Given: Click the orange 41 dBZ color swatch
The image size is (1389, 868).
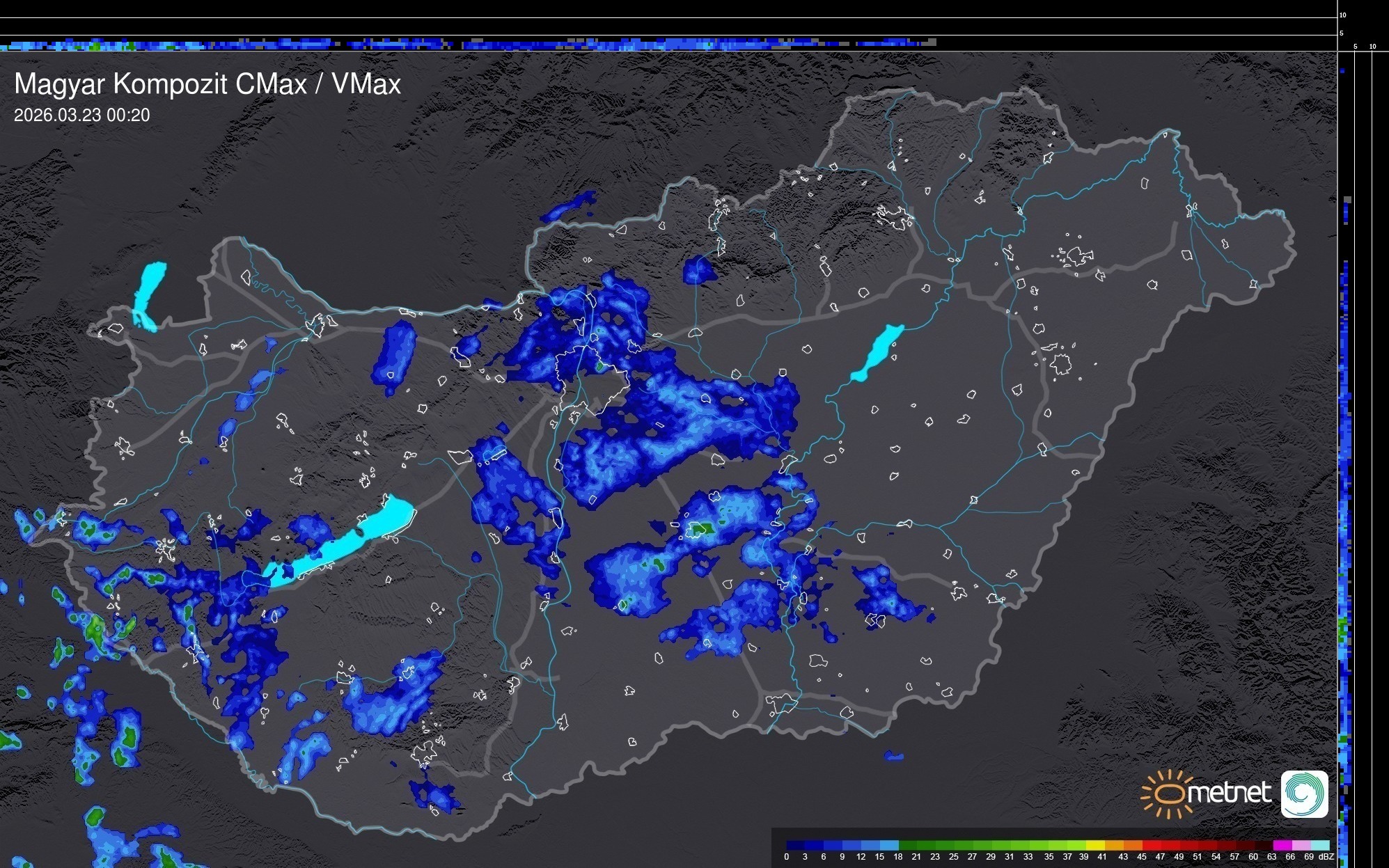Looking at the screenshot, I should 1114,845.
